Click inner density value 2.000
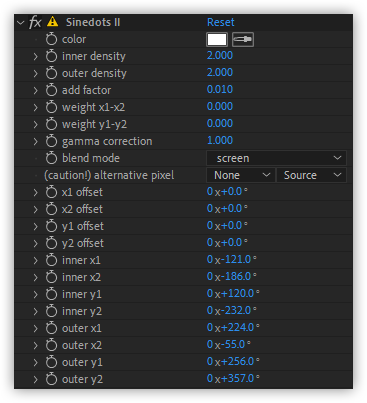Screen dimensions: 367x403 [x=220, y=55]
